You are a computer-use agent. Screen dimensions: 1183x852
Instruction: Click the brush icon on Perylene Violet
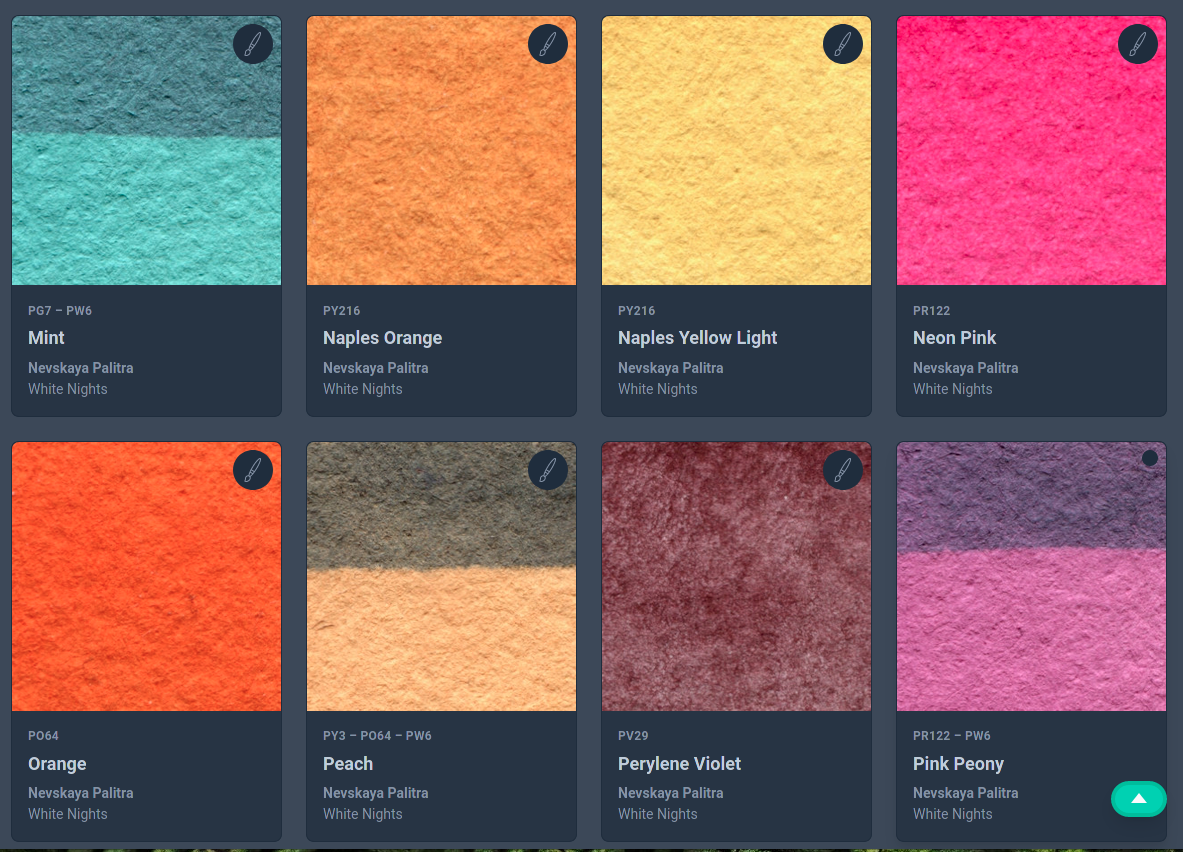tap(843, 470)
